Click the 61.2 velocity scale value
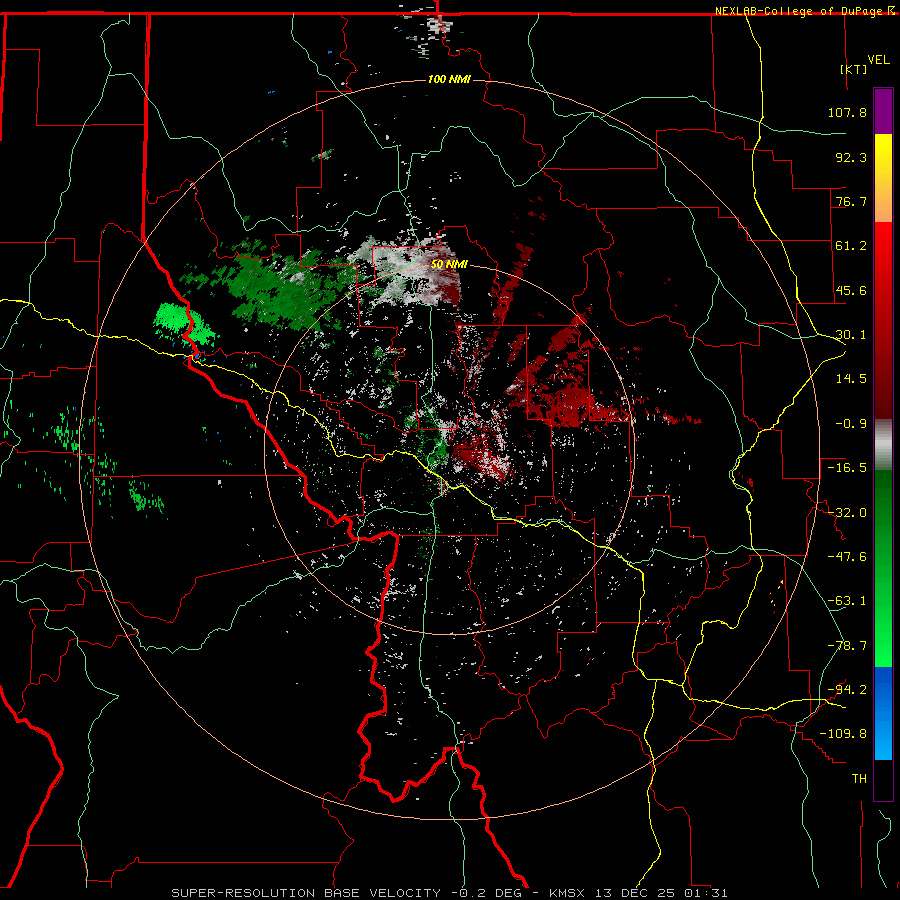The image size is (900, 900). pos(851,246)
